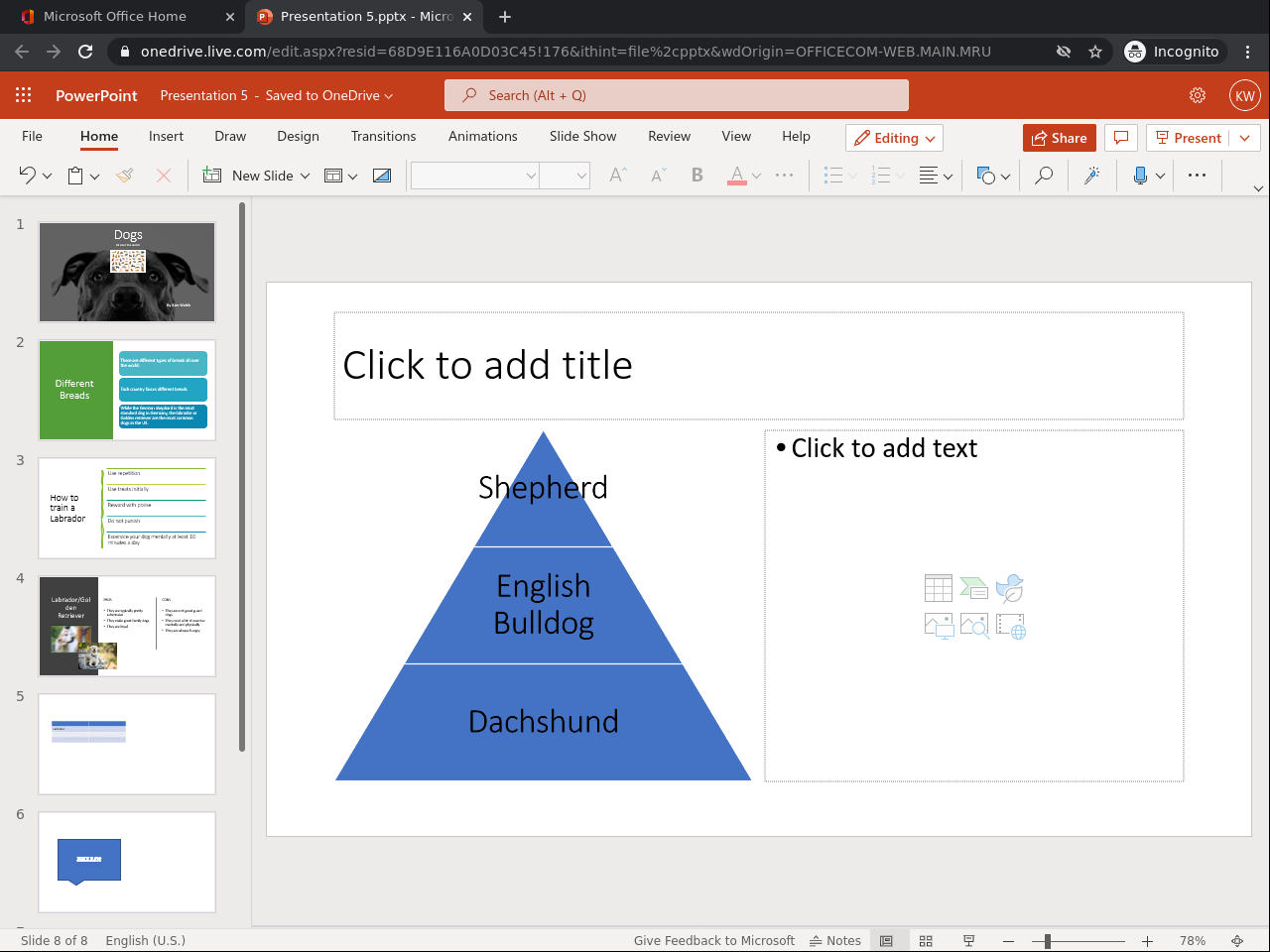Screen dimensions: 1270x952
Task: Increase the font size
Action: tap(617, 176)
